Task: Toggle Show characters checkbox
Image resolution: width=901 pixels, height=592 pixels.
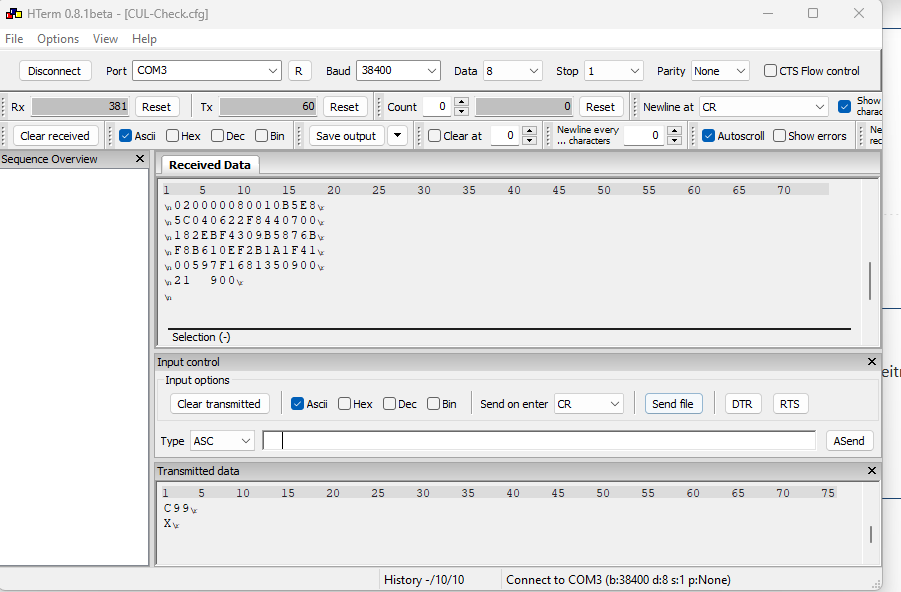Action: [x=844, y=106]
